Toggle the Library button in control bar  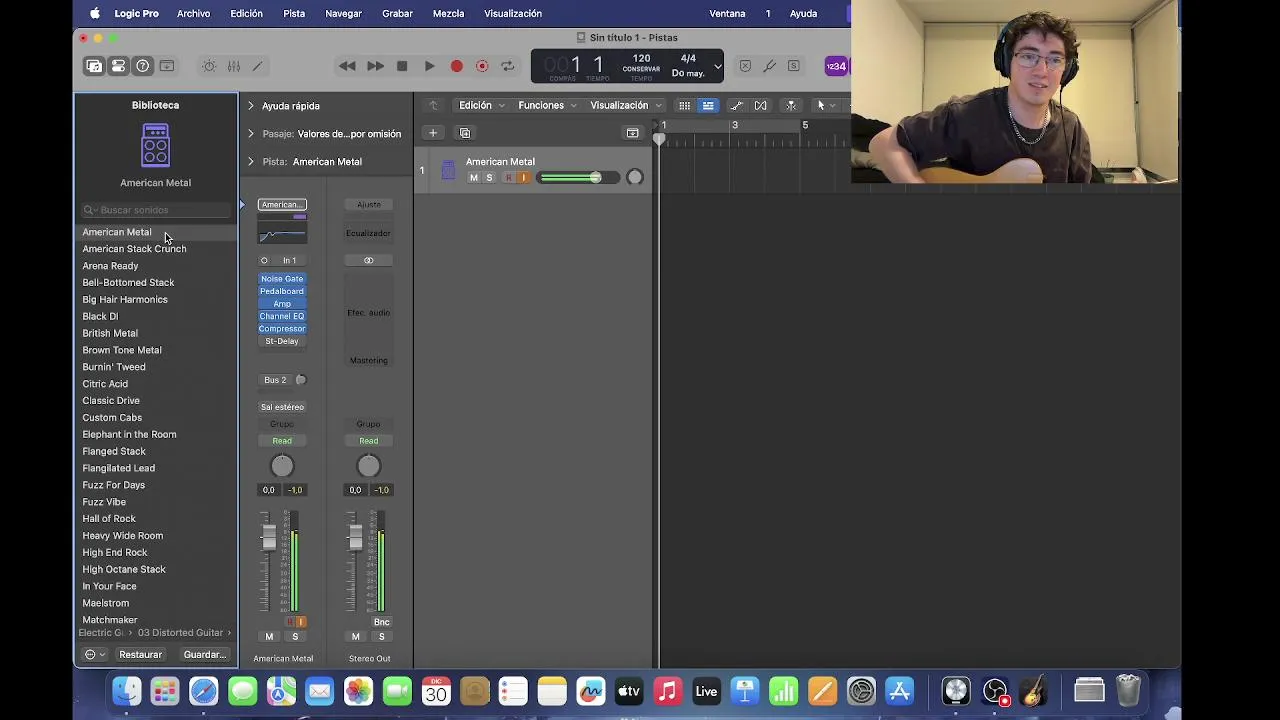coord(94,66)
